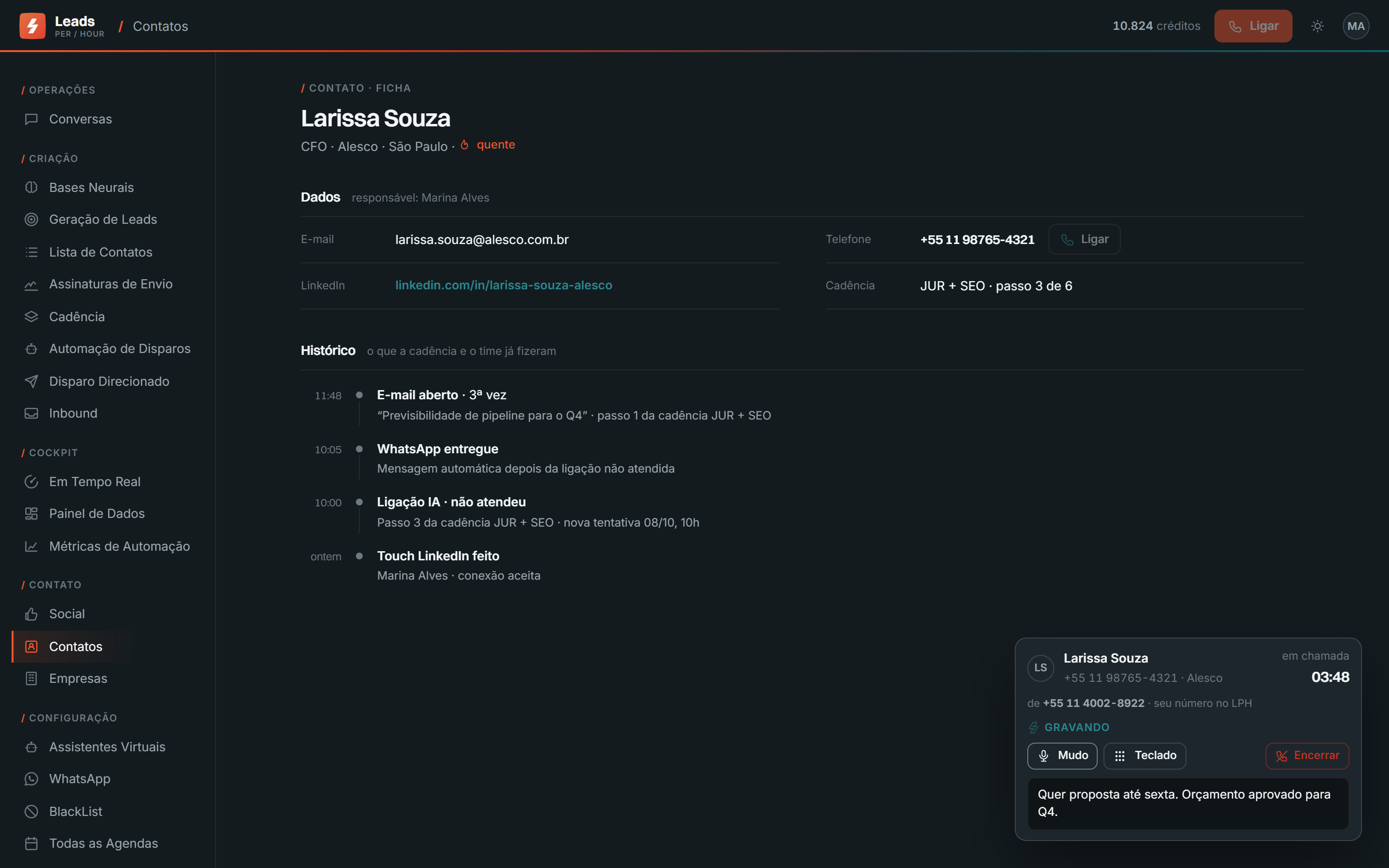Open Automação de Disparos bot icon
This screenshot has height=868, width=1389.
click(31, 349)
